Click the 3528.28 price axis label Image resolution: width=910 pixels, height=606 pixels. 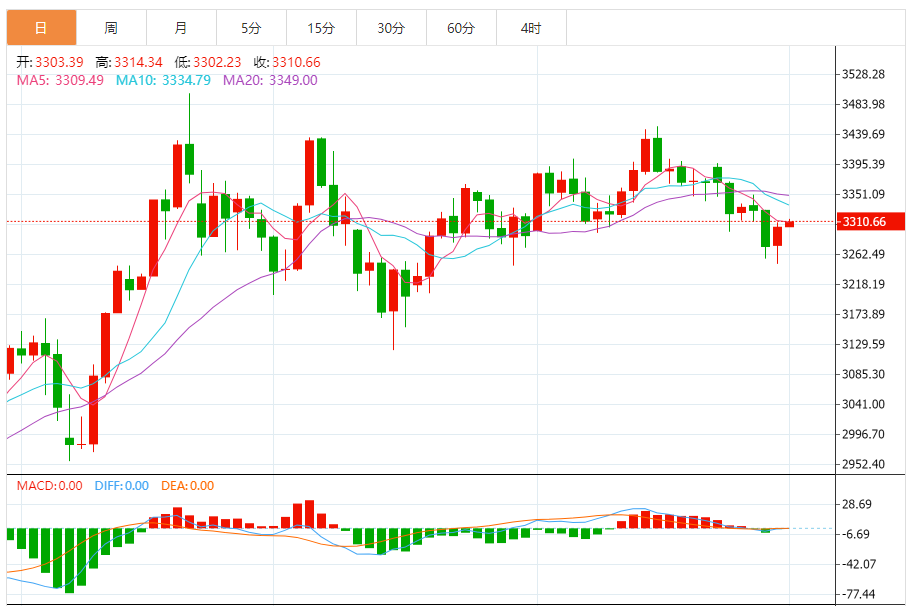[864, 74]
